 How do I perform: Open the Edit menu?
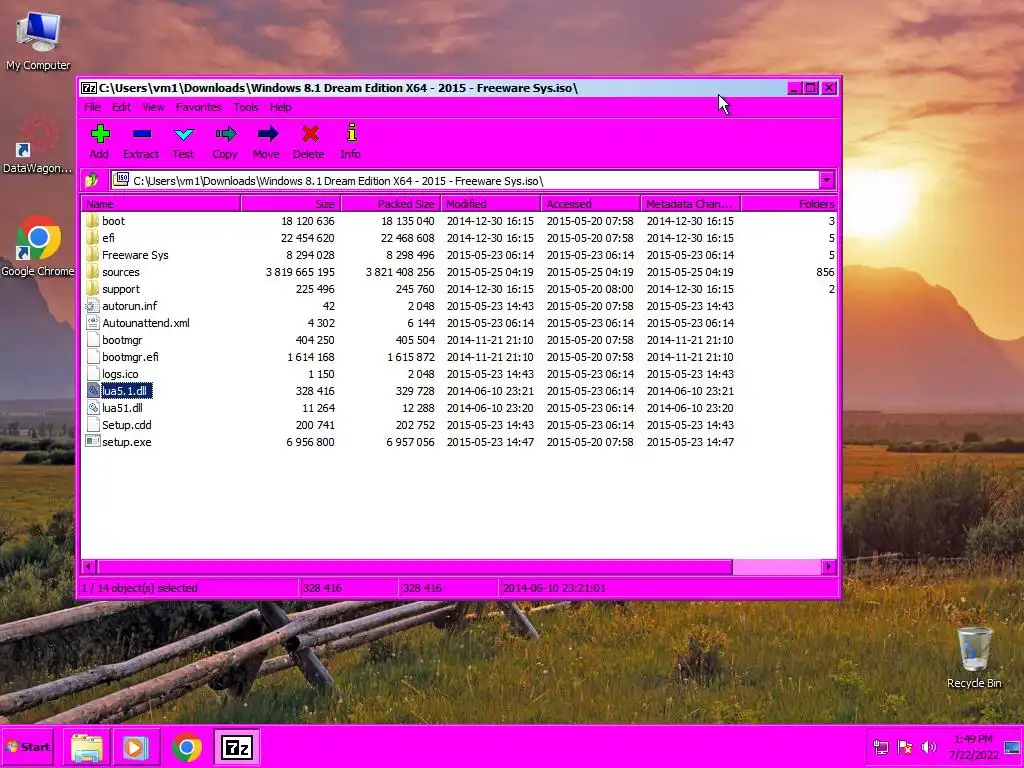click(121, 107)
